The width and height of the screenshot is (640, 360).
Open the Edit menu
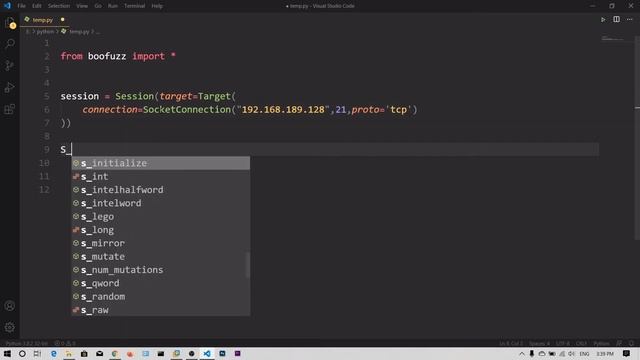click(37, 6)
